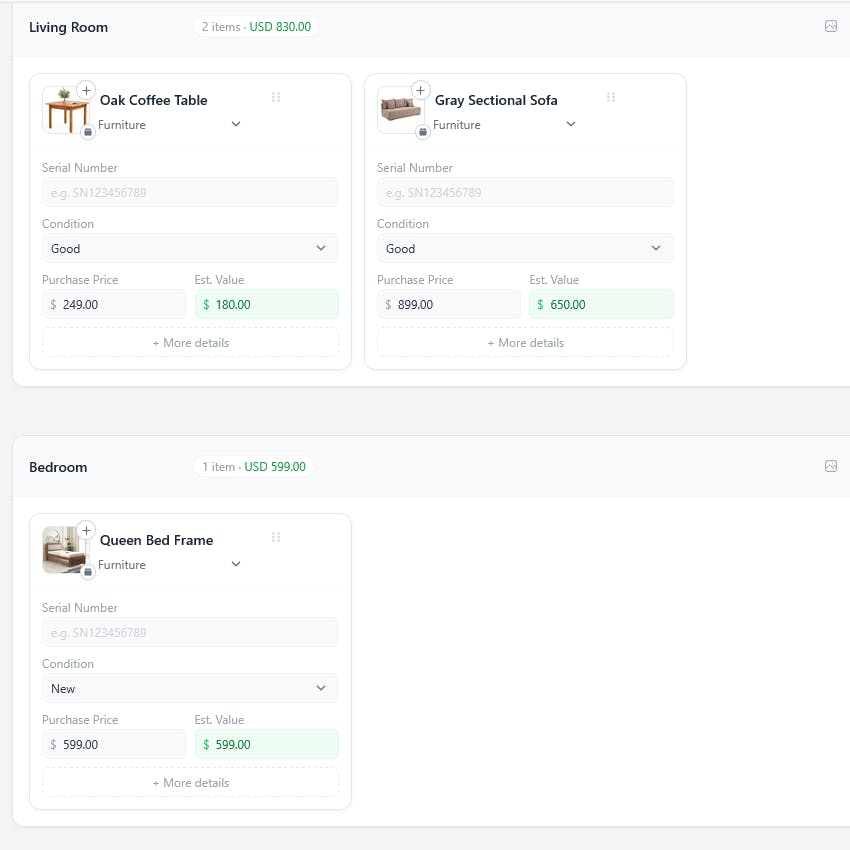
Task: Open Condition dropdown for Gray Sectional Sofa
Action: (525, 248)
